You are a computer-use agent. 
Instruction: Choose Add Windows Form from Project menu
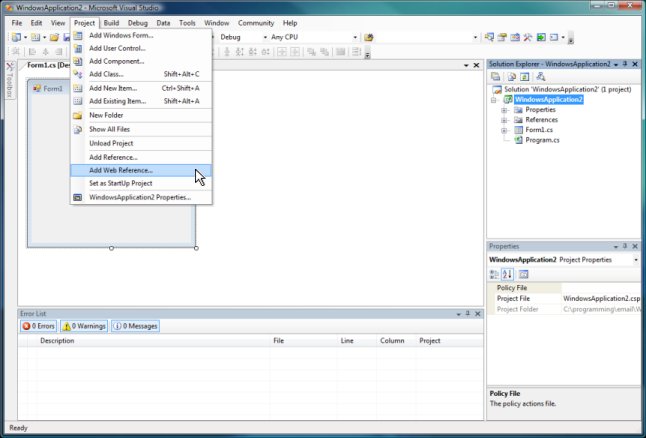[x=141, y=35]
